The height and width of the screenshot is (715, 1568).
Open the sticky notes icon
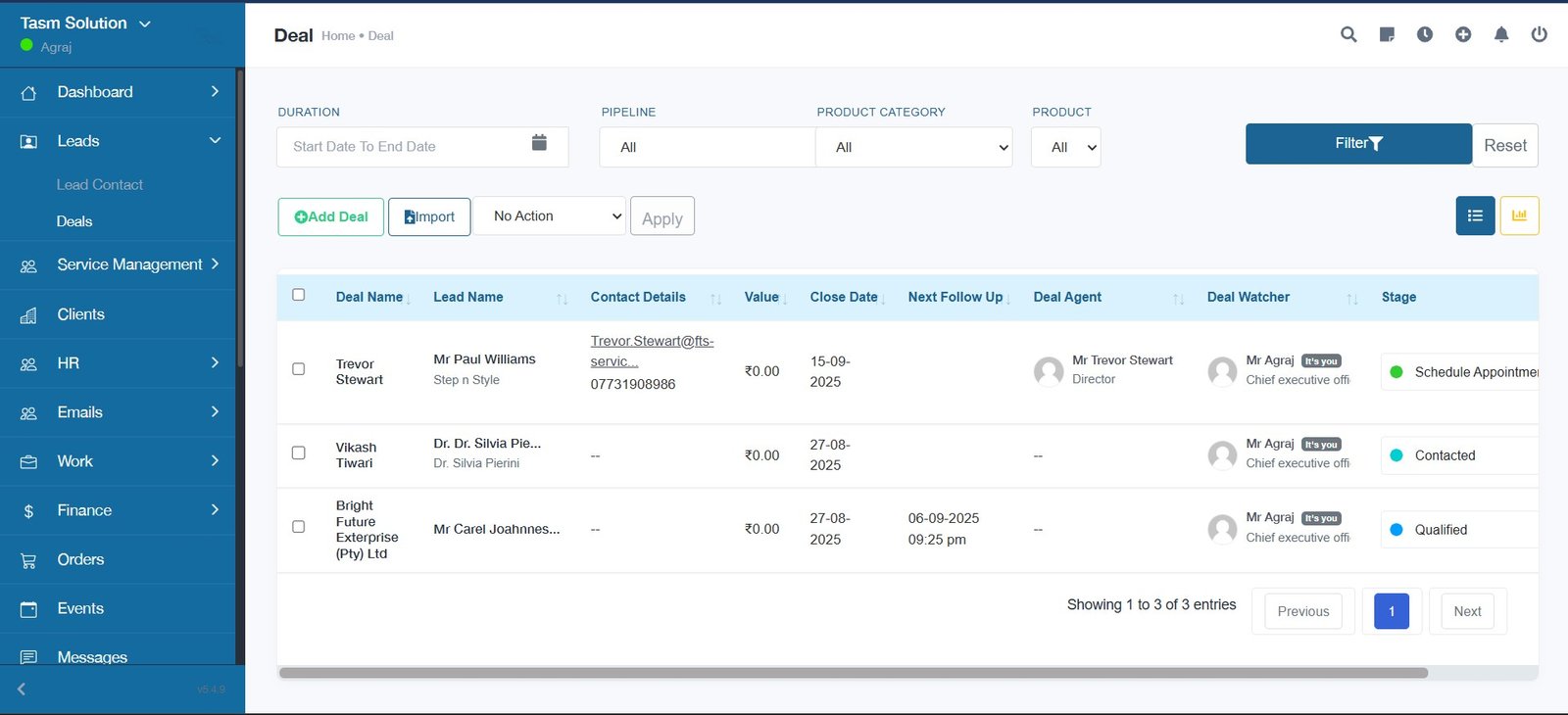(1387, 34)
